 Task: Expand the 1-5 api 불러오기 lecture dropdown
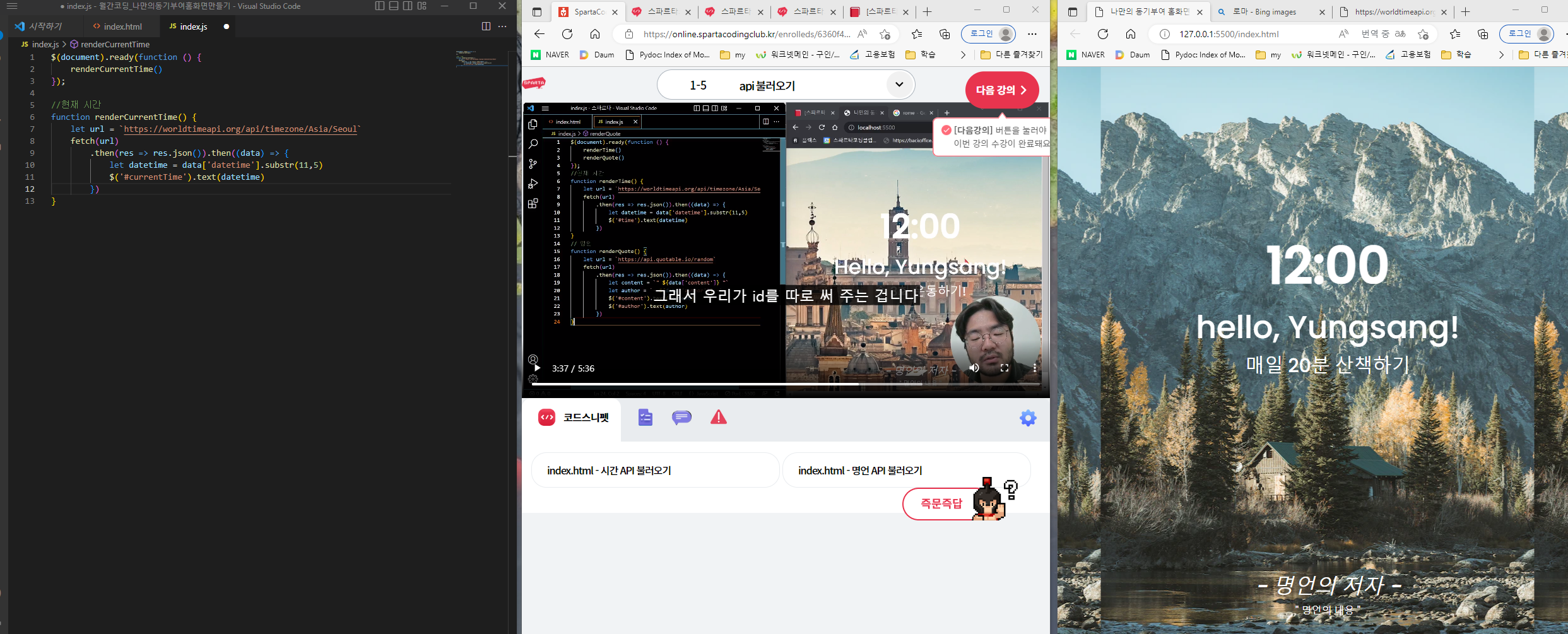(899, 85)
